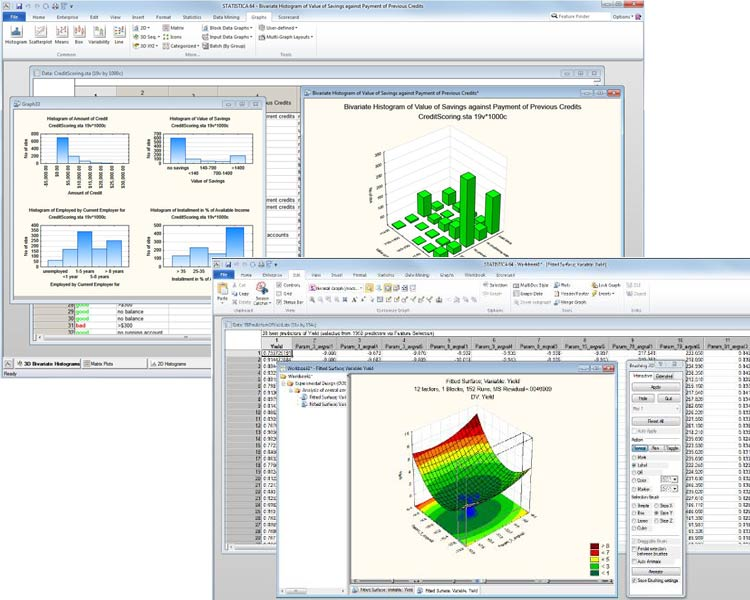
Task: Open the 3D Seq. graphs dropdown
Action: [145, 37]
